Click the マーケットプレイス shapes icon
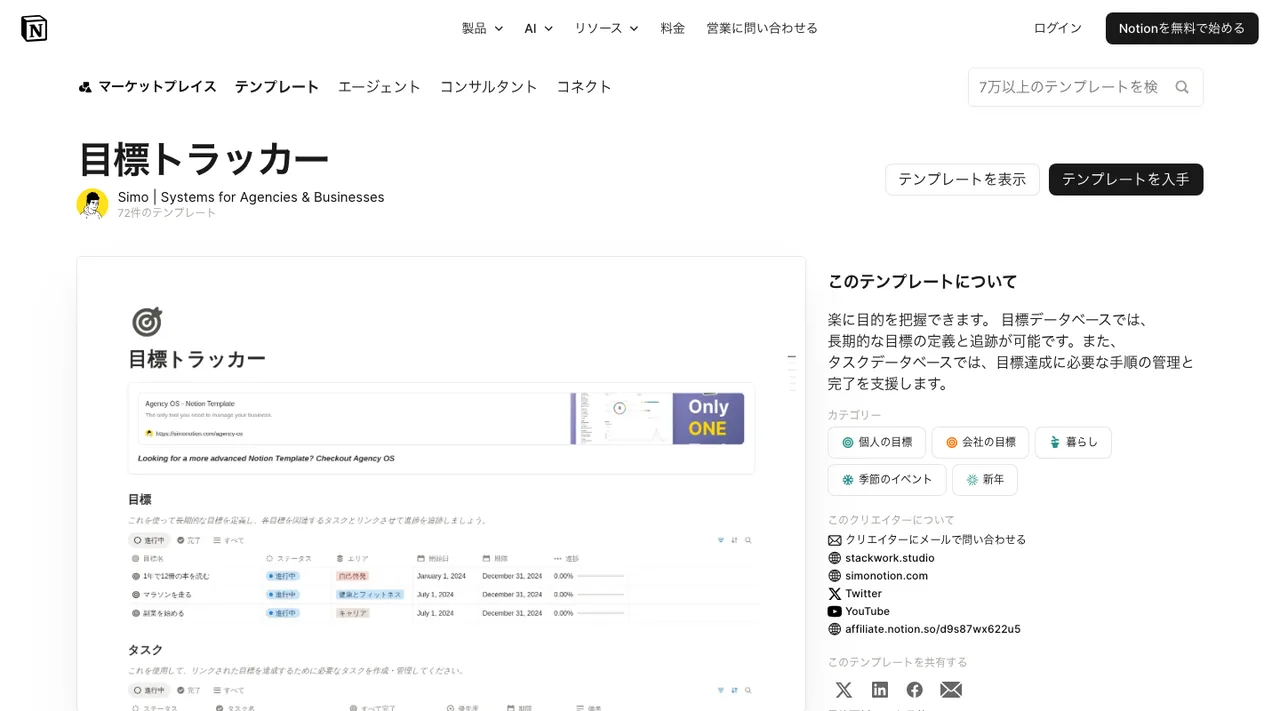Viewport: 1280px width, 711px height. point(85,87)
